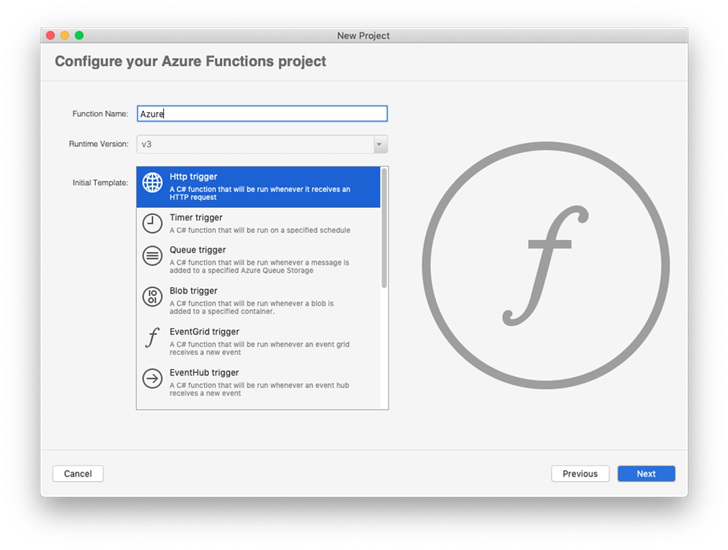Image resolution: width=728 pixels, height=550 pixels.
Task: Click the 'Initial Template:' label
Action: pyautogui.click(x=100, y=183)
